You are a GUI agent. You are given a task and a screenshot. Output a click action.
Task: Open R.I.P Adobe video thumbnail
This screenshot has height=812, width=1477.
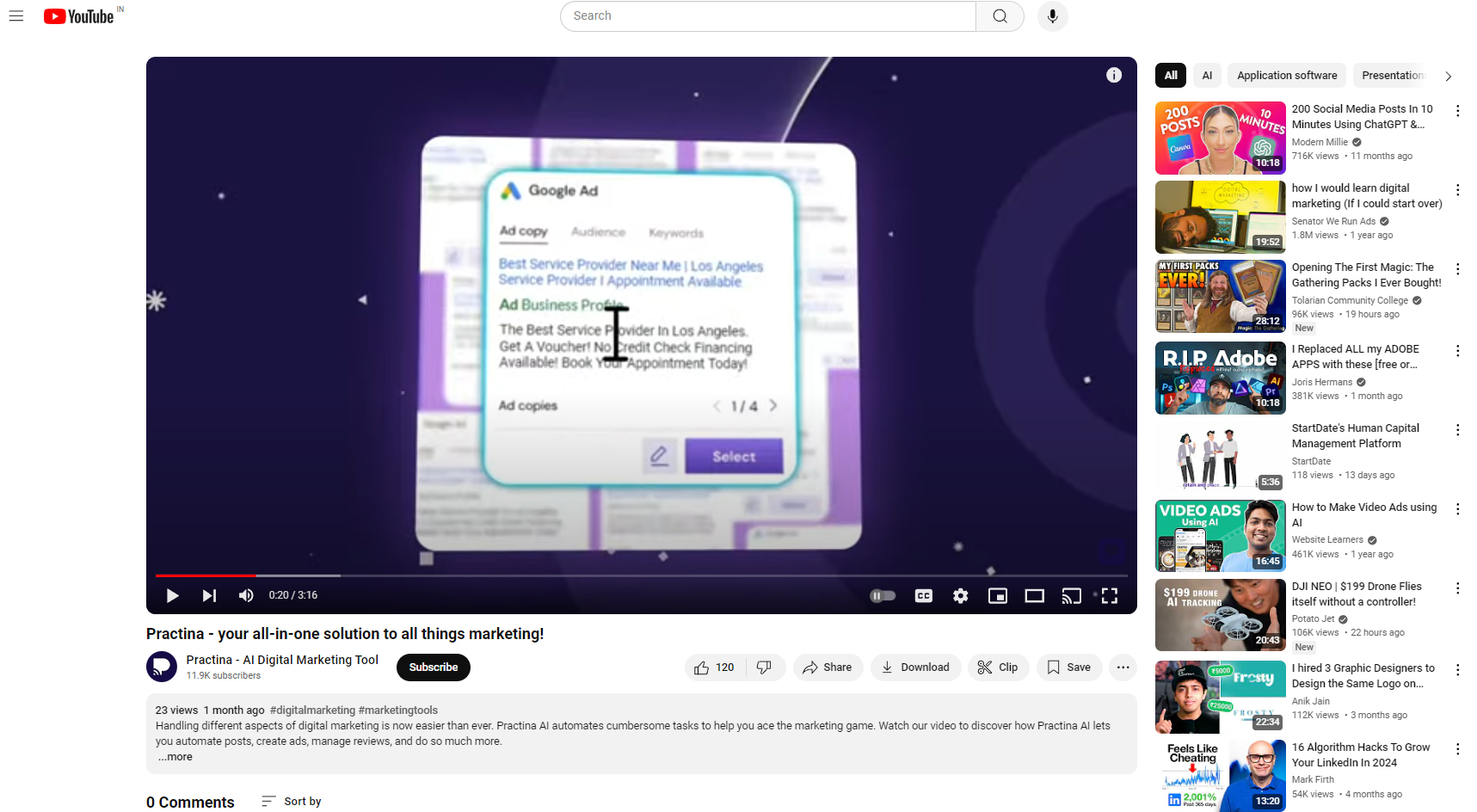click(x=1221, y=378)
